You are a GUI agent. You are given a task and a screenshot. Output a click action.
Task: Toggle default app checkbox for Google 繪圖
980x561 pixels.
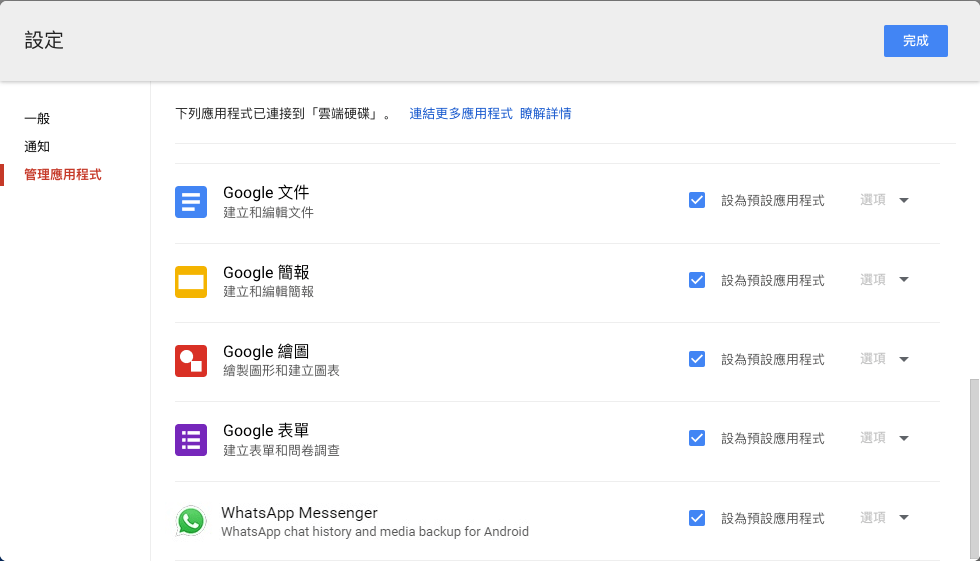coord(697,359)
